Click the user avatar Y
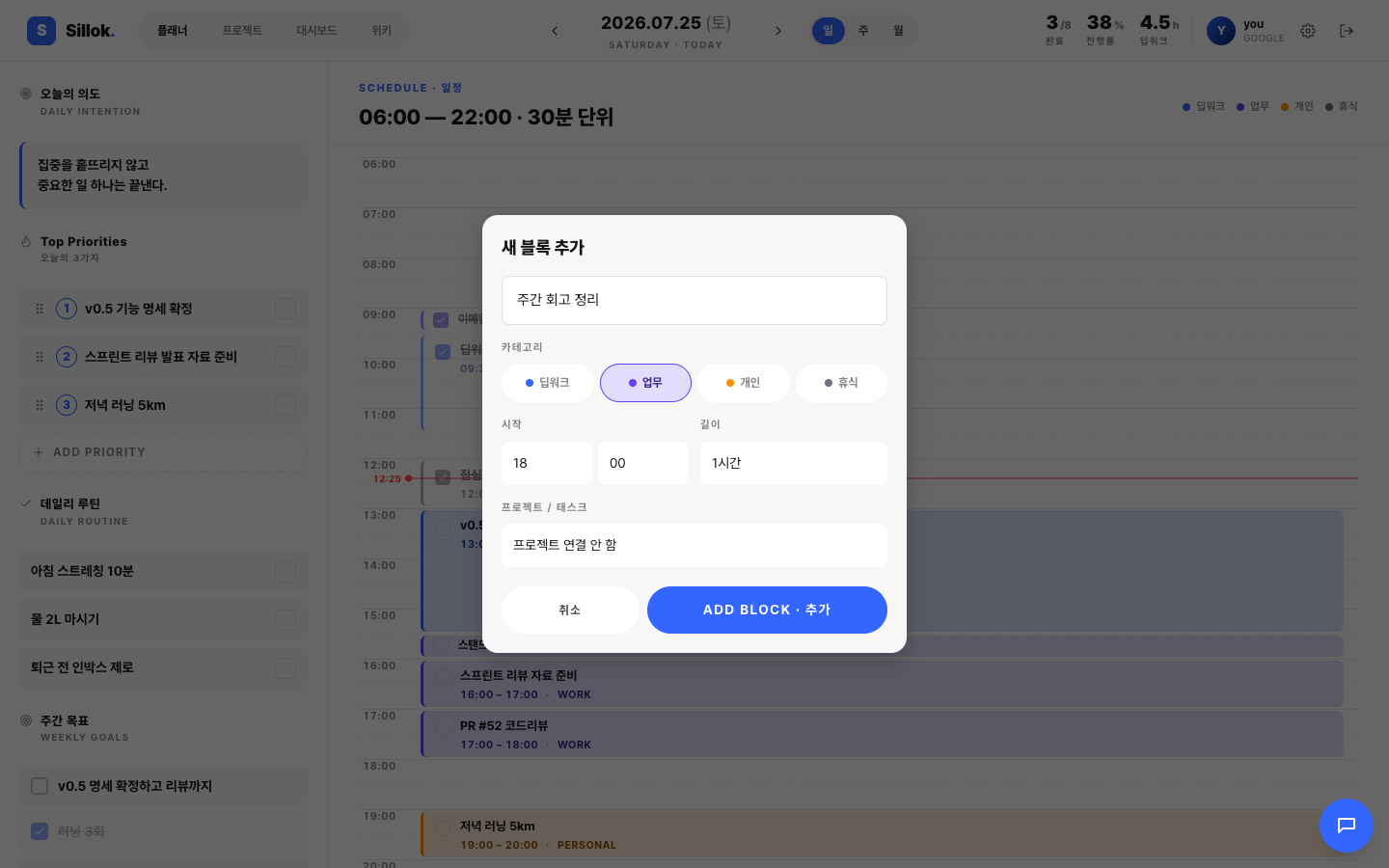Screen dimensions: 1389x868 pyautogui.click(x=1221, y=31)
